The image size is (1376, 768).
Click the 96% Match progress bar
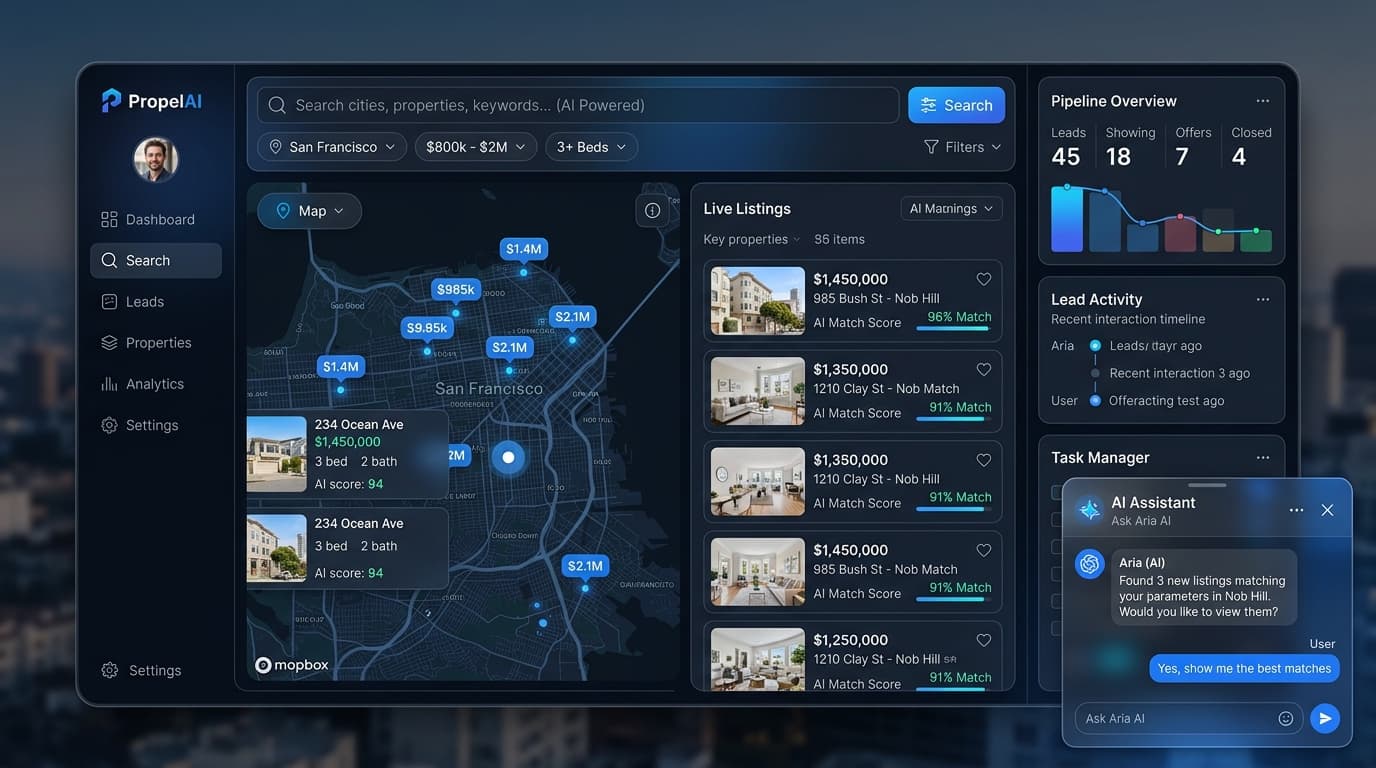tap(953, 328)
